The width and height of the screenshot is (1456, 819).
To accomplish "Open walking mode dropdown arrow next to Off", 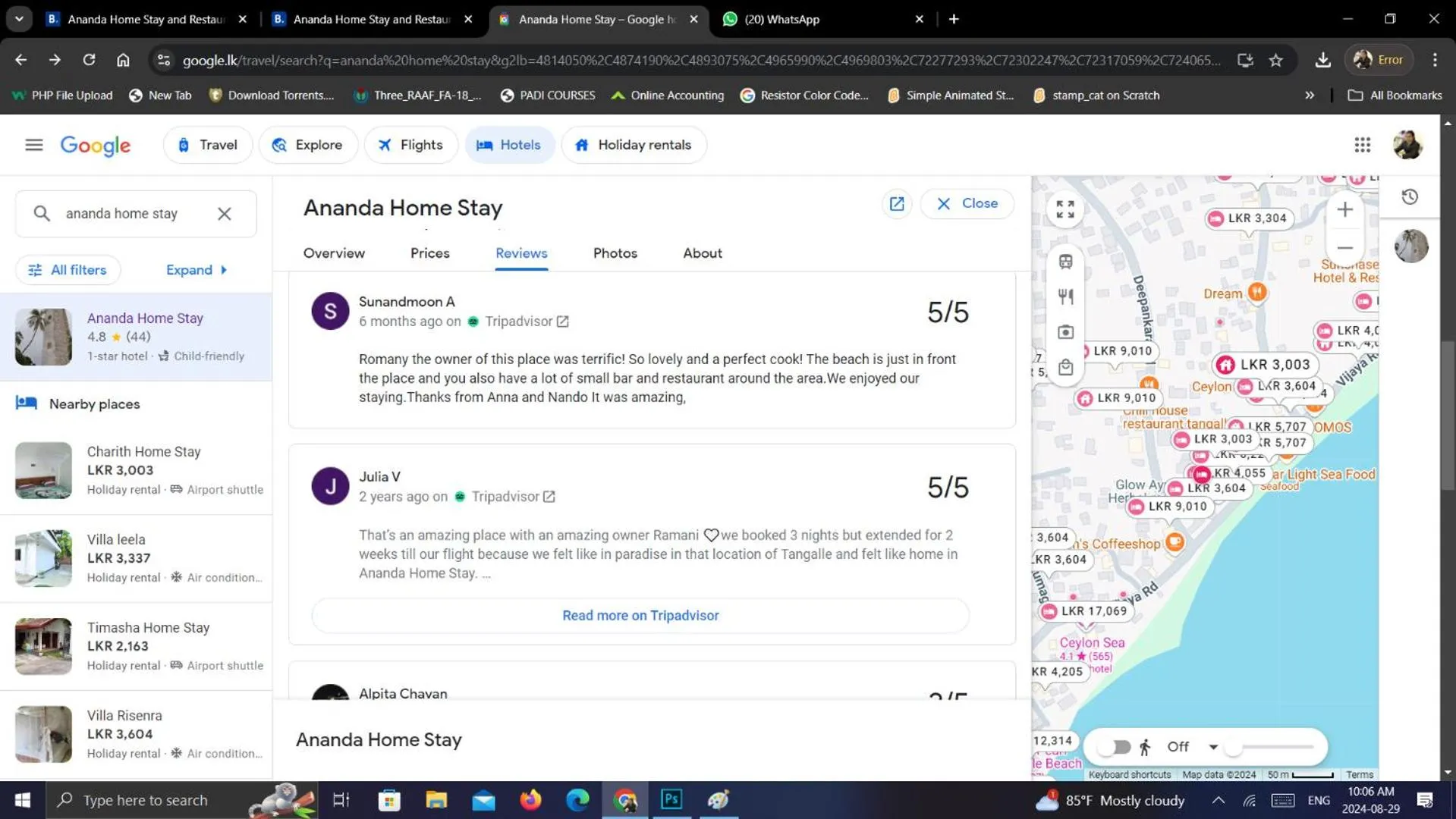I will click(1213, 747).
